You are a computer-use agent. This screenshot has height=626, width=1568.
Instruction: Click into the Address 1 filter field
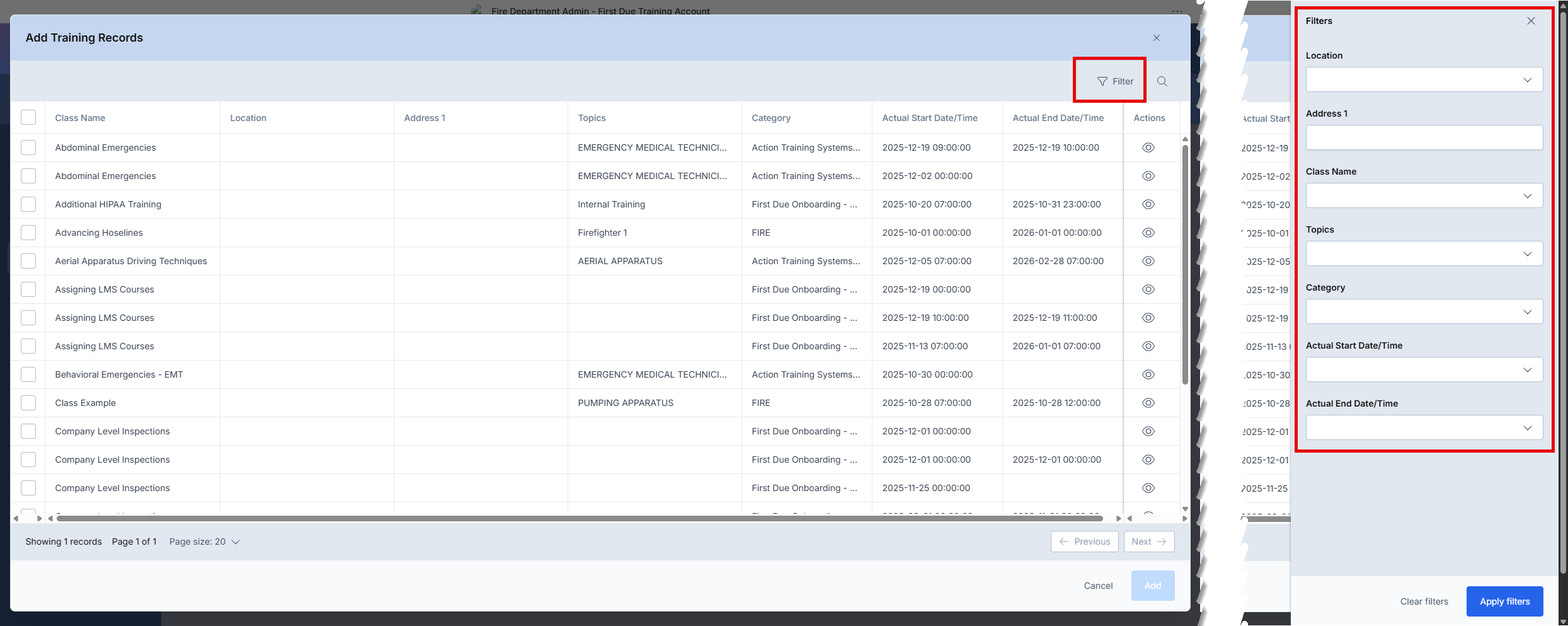[x=1424, y=138]
